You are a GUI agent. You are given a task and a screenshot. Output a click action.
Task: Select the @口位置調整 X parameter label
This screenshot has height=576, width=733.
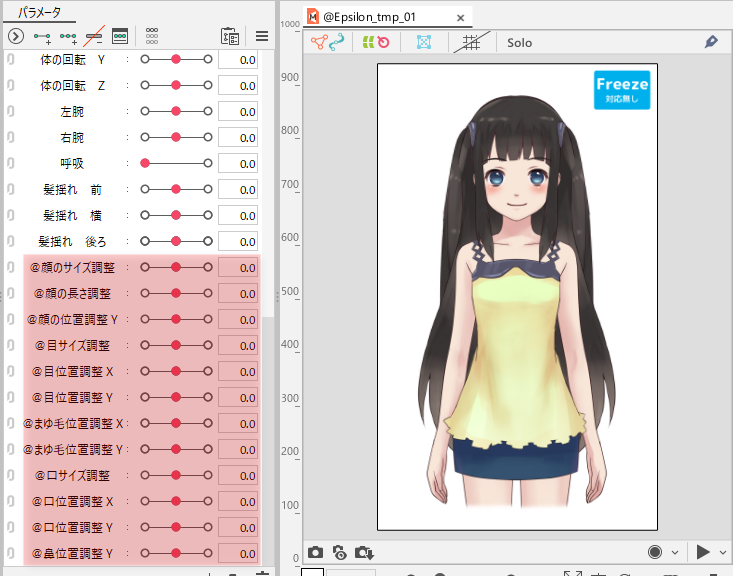pyautogui.click(x=72, y=501)
